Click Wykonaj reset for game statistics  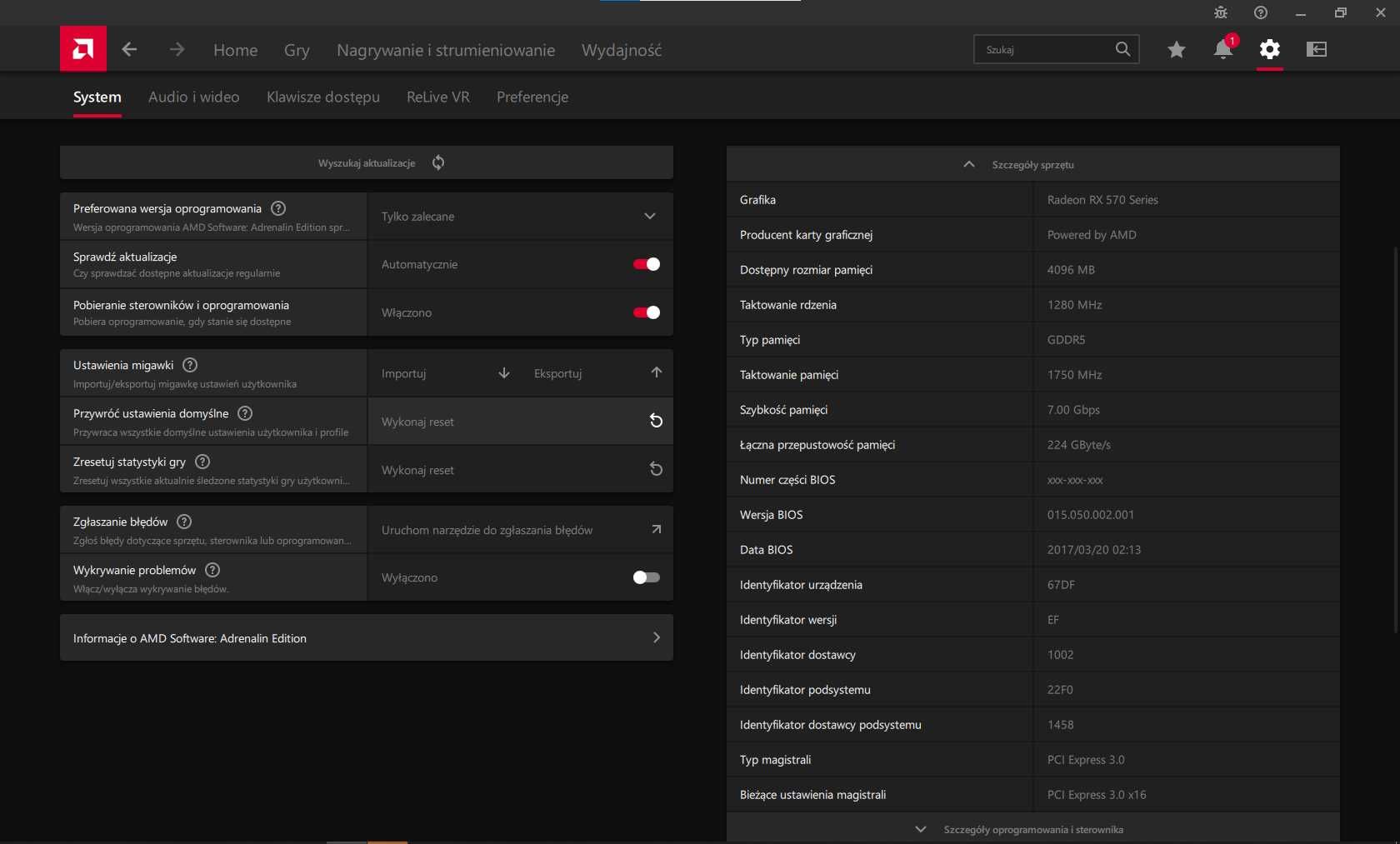521,470
